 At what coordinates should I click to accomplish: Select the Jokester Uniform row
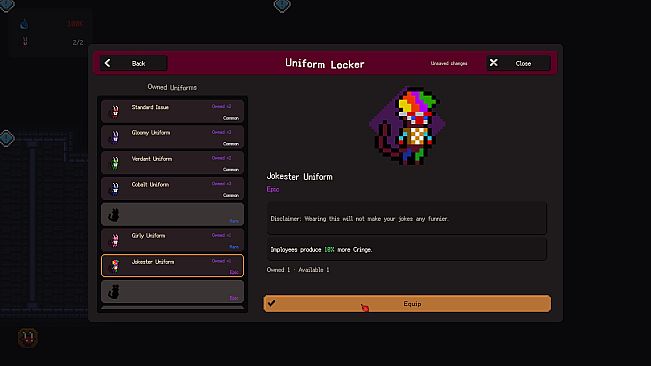172,266
